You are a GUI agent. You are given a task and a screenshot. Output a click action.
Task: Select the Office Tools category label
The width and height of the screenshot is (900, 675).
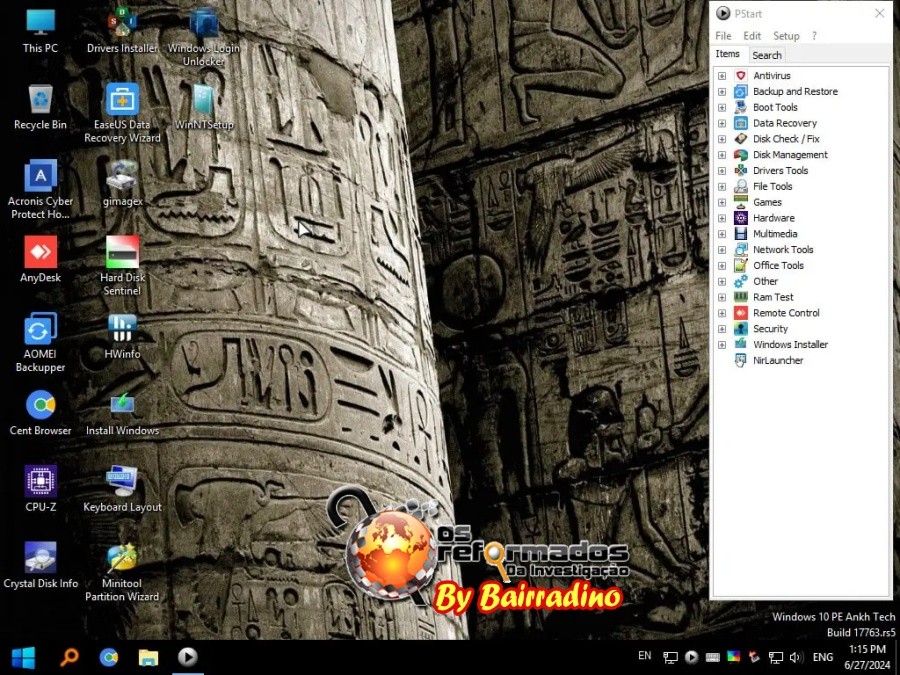(x=778, y=265)
